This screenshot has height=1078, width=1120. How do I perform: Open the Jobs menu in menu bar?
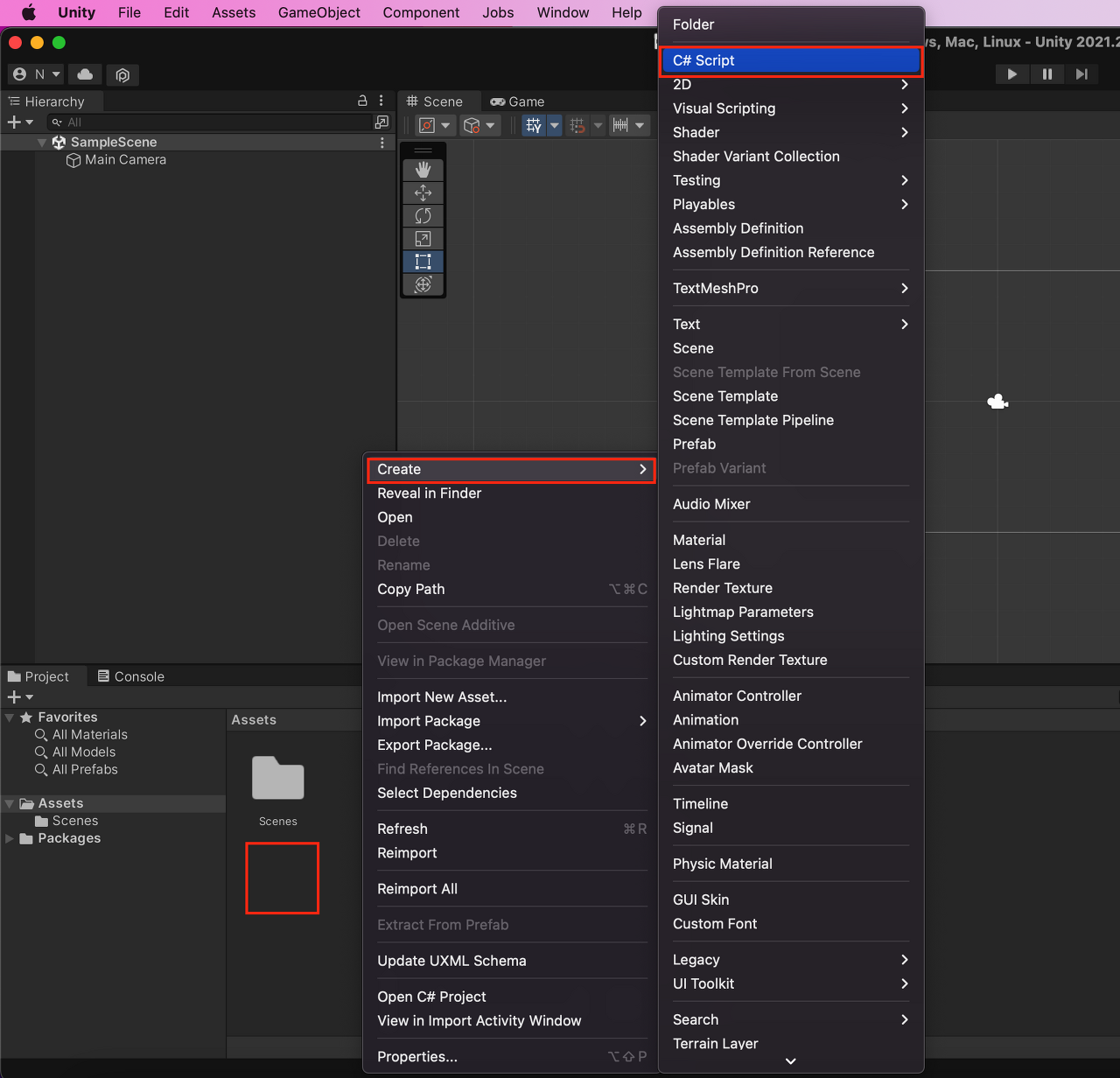498,12
